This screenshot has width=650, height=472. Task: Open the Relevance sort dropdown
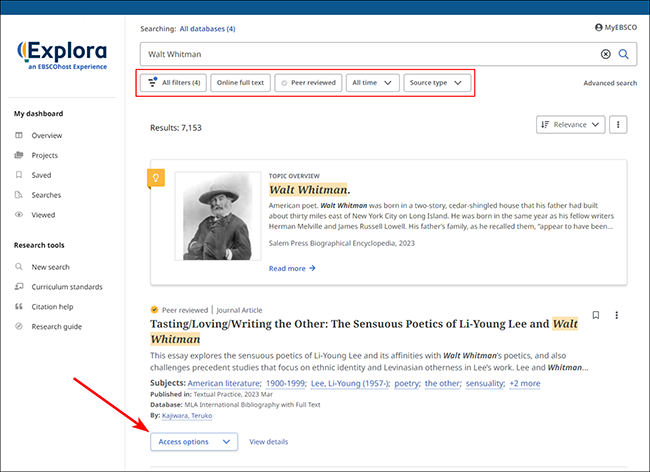tap(570, 125)
